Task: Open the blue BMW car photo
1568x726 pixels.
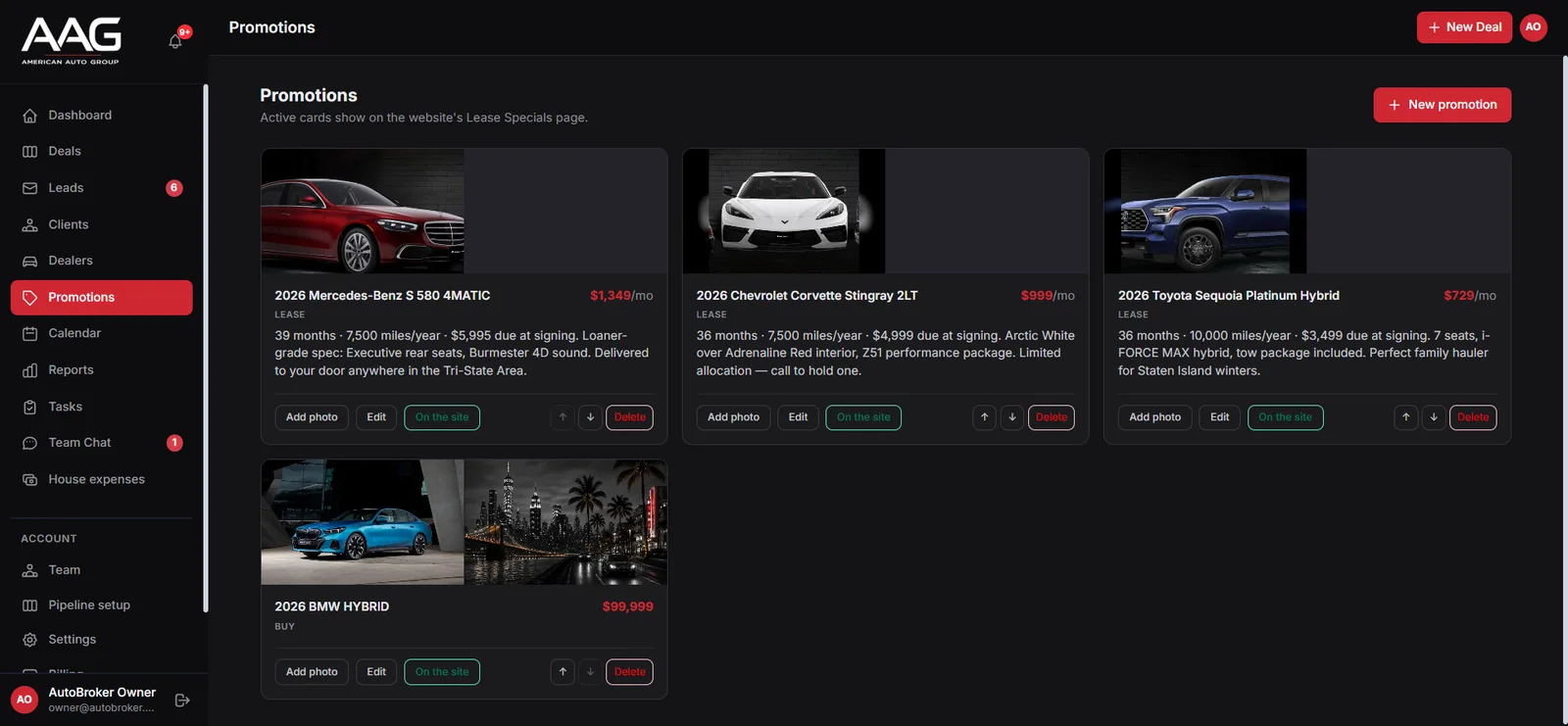Action: pos(363,522)
